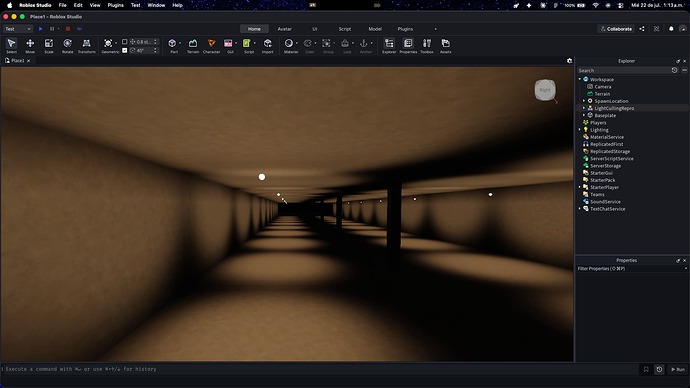The width and height of the screenshot is (690, 388).
Task: Click the Place1 document tab
Action: [18, 61]
